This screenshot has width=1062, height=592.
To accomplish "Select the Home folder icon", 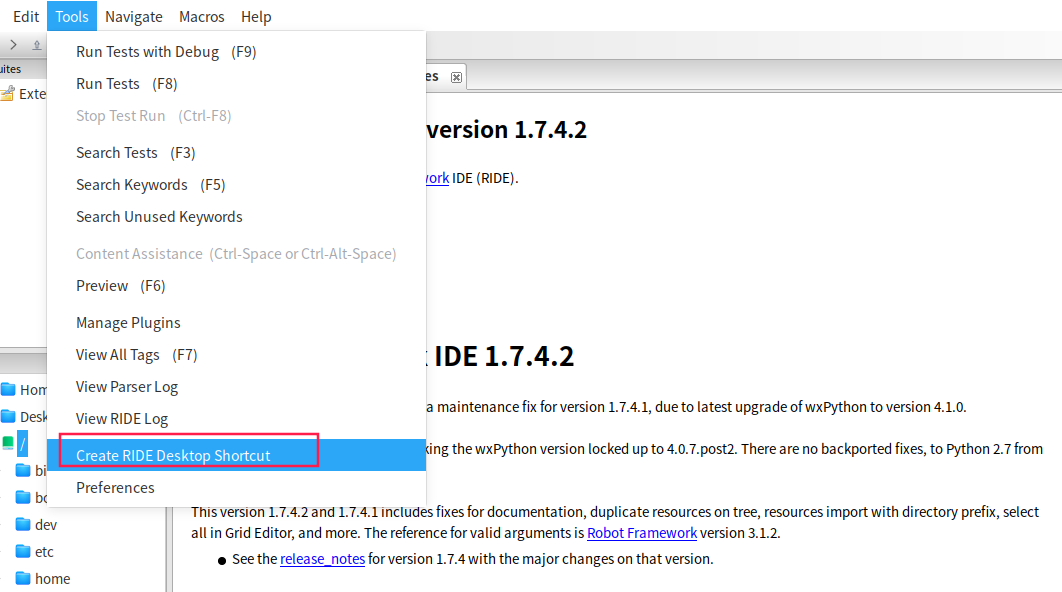I will click(x=8, y=389).
